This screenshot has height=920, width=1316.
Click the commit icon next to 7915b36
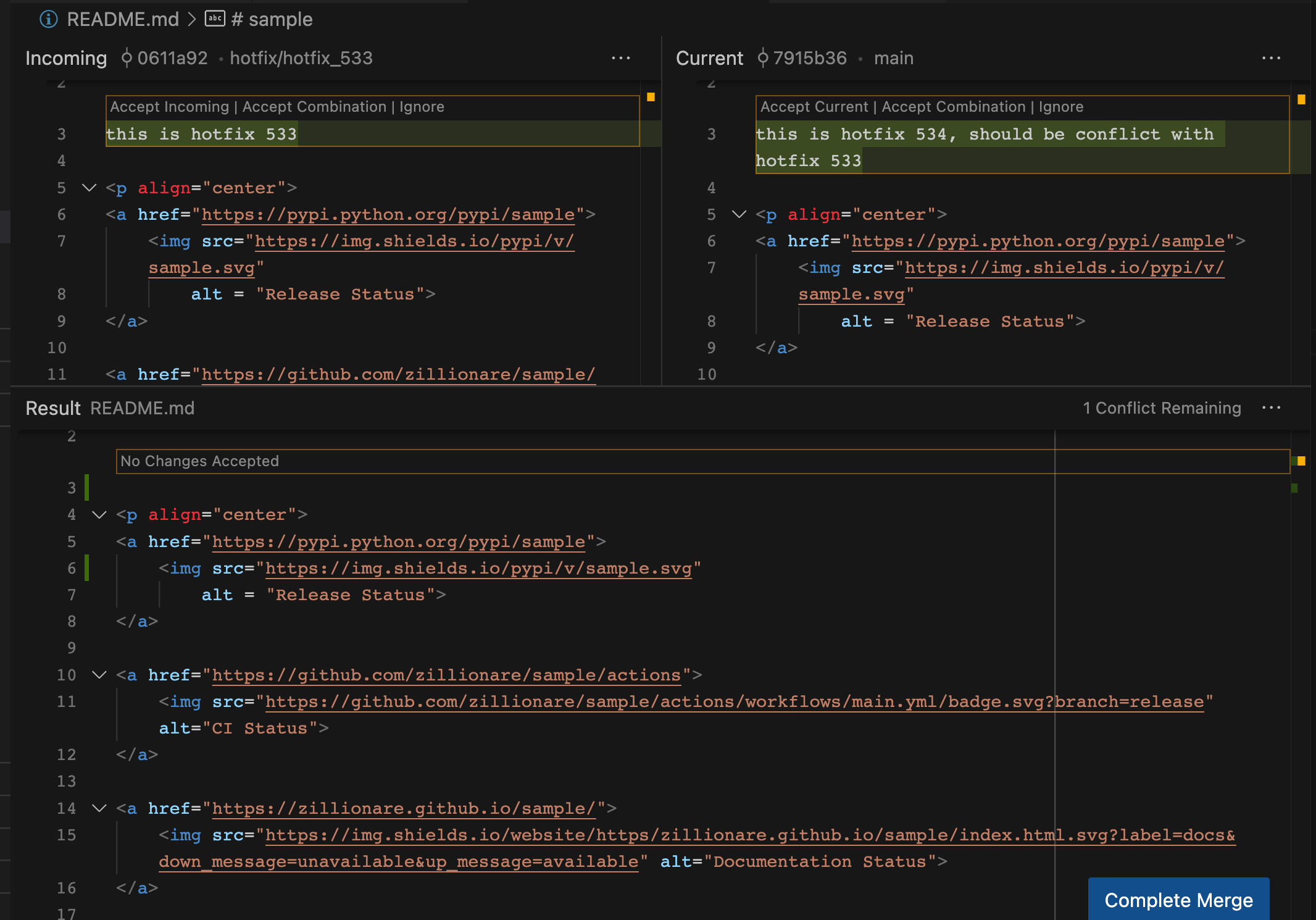[x=763, y=58]
